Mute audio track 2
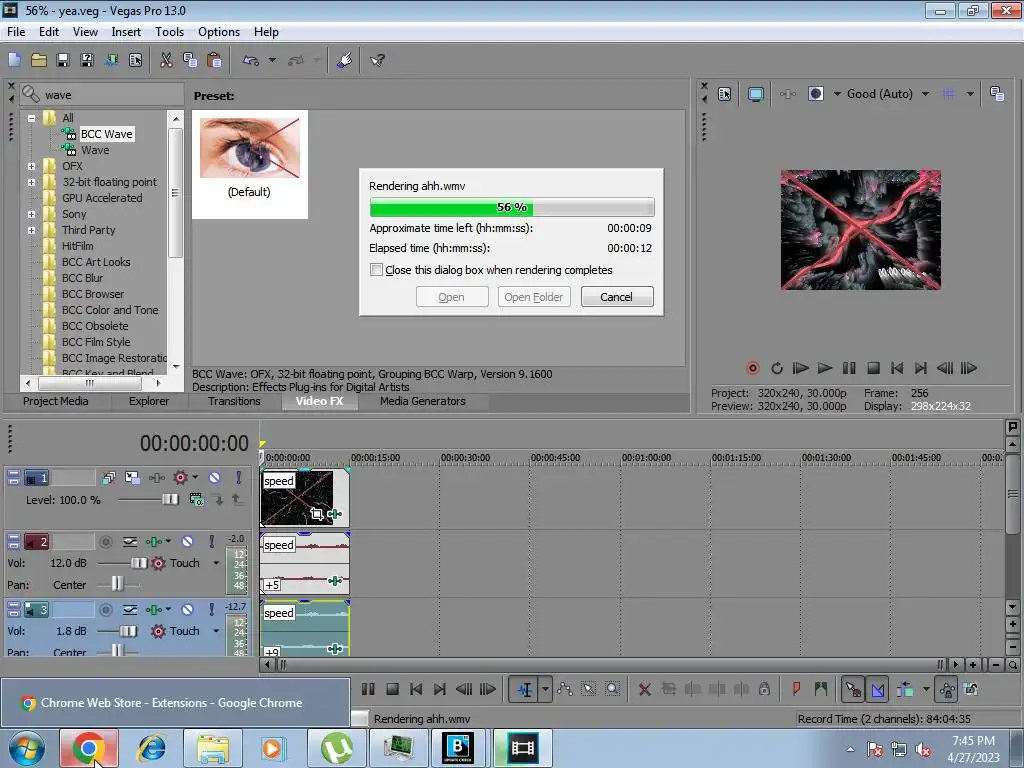The image size is (1024, 768). [x=187, y=541]
